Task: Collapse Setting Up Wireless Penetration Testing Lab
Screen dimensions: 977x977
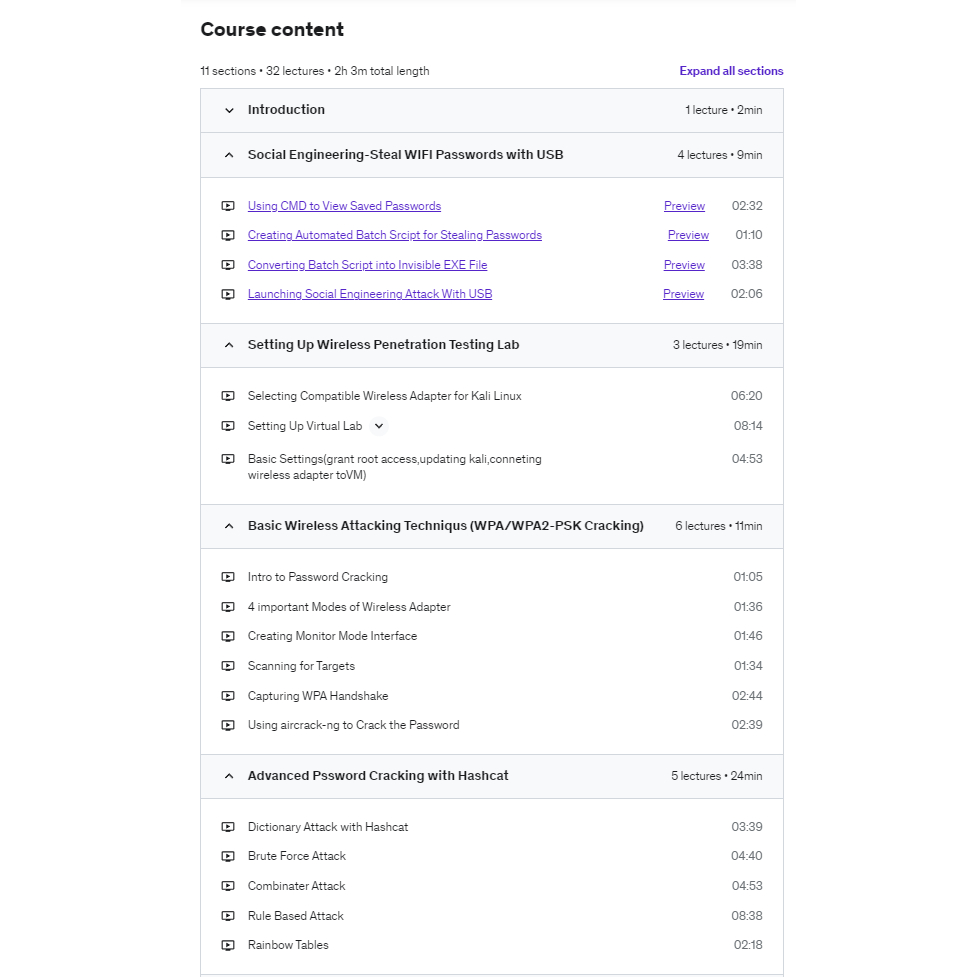Action: tap(229, 345)
